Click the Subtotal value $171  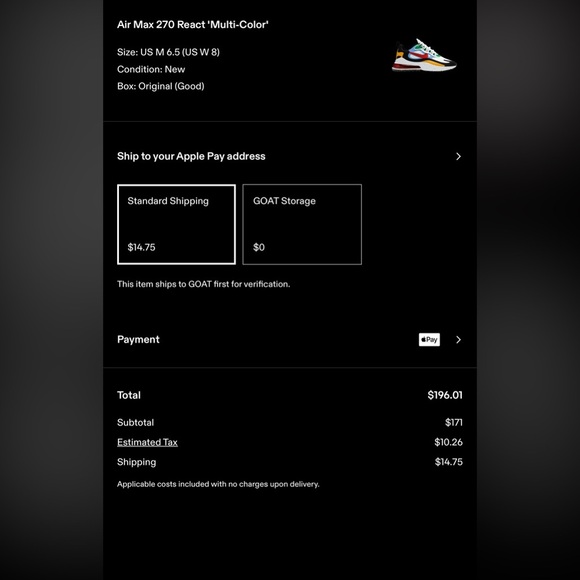tap(454, 422)
